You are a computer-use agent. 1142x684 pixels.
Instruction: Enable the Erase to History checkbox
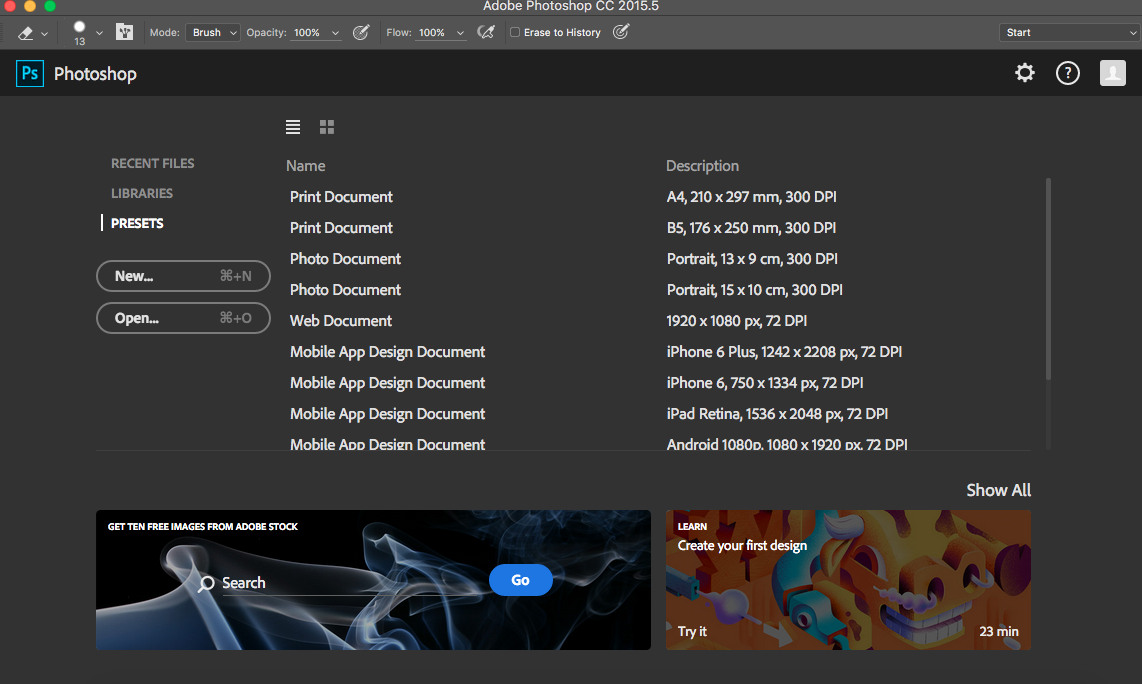pos(515,33)
